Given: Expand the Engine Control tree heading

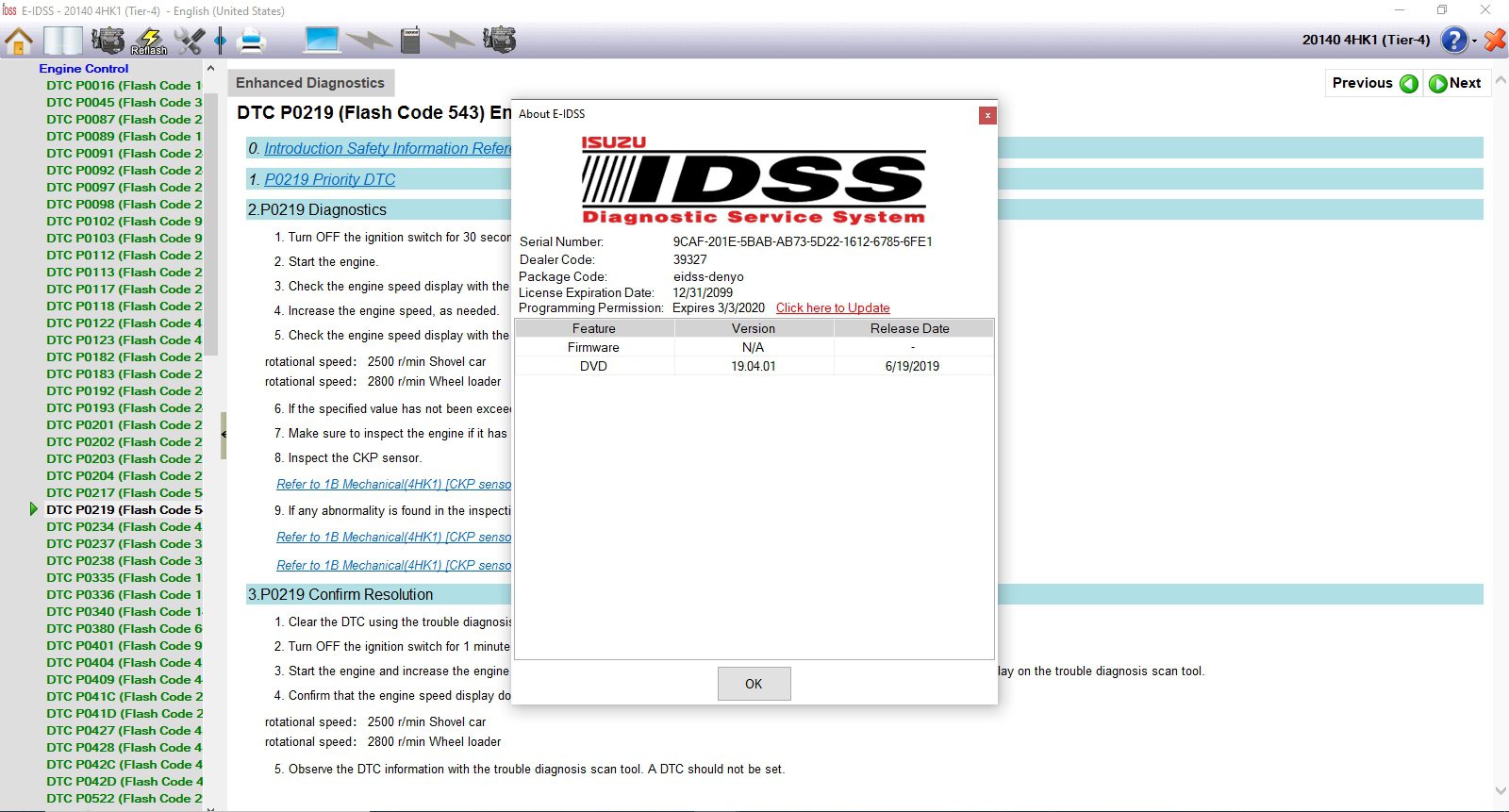Looking at the screenshot, I should pyautogui.click(x=84, y=68).
